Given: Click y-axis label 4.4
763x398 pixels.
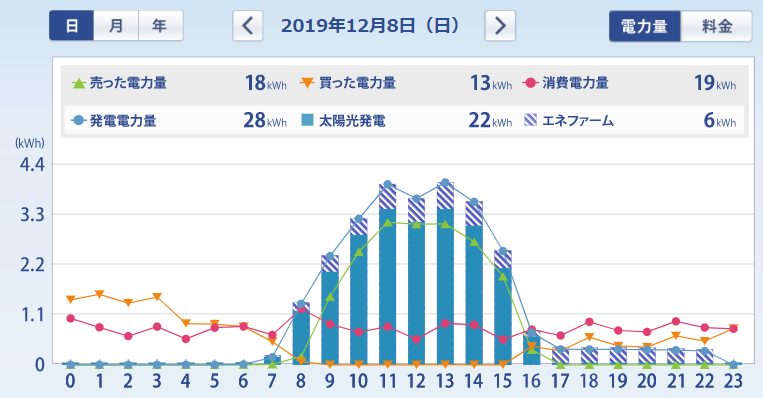Looking at the screenshot, I should [32, 164].
